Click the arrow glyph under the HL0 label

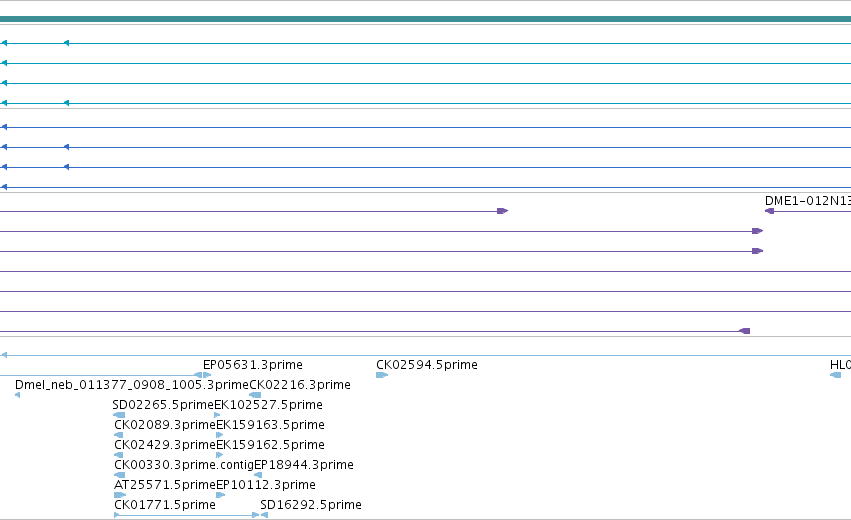(835, 375)
